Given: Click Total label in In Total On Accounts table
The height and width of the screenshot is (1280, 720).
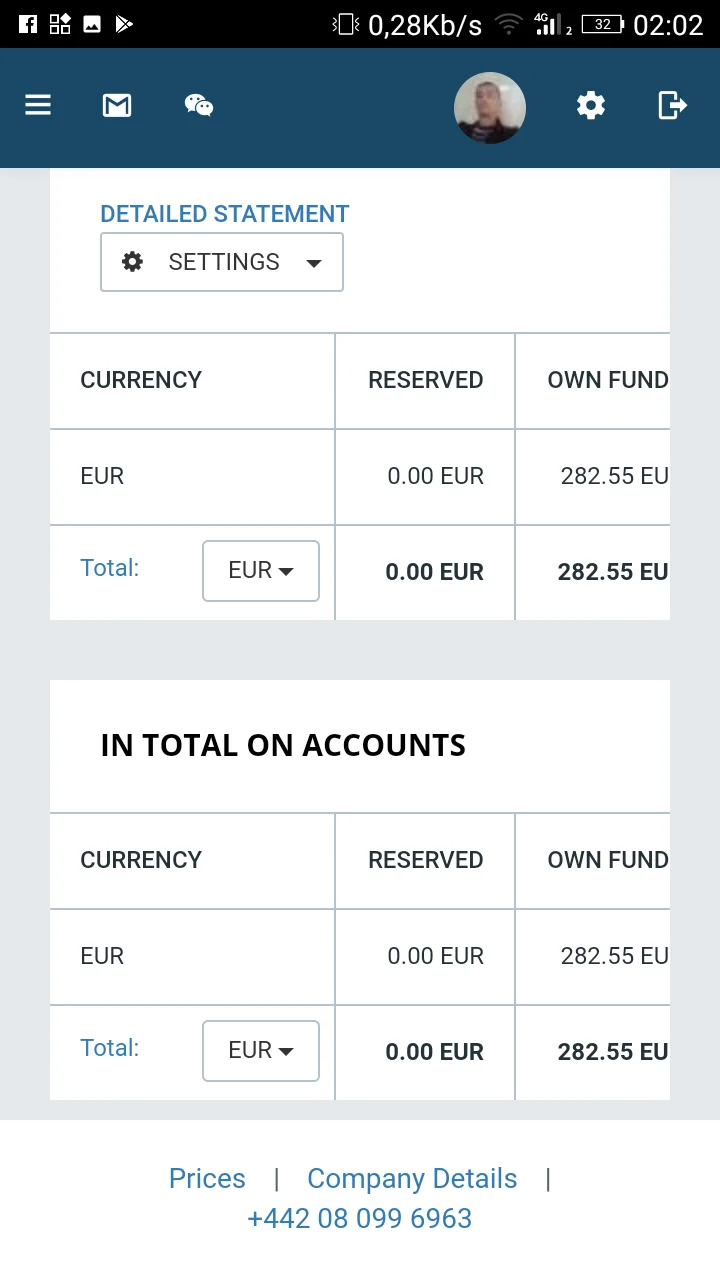Looking at the screenshot, I should 109,1048.
